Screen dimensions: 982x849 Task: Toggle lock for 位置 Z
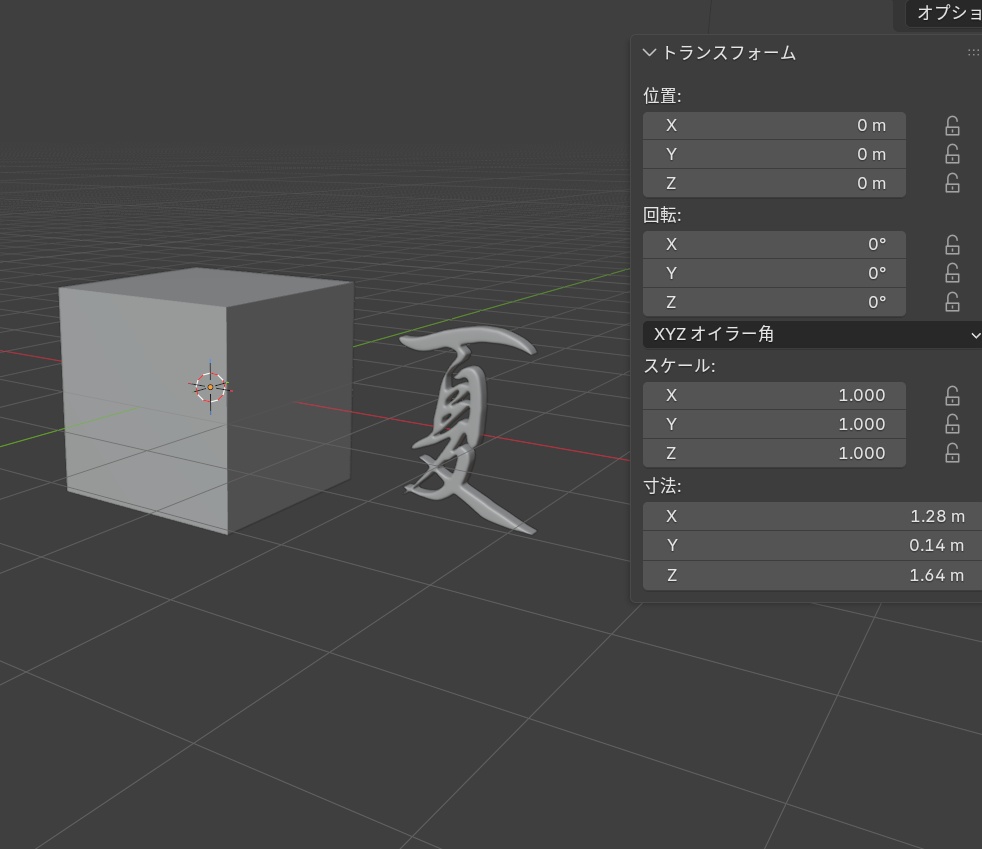tap(952, 183)
